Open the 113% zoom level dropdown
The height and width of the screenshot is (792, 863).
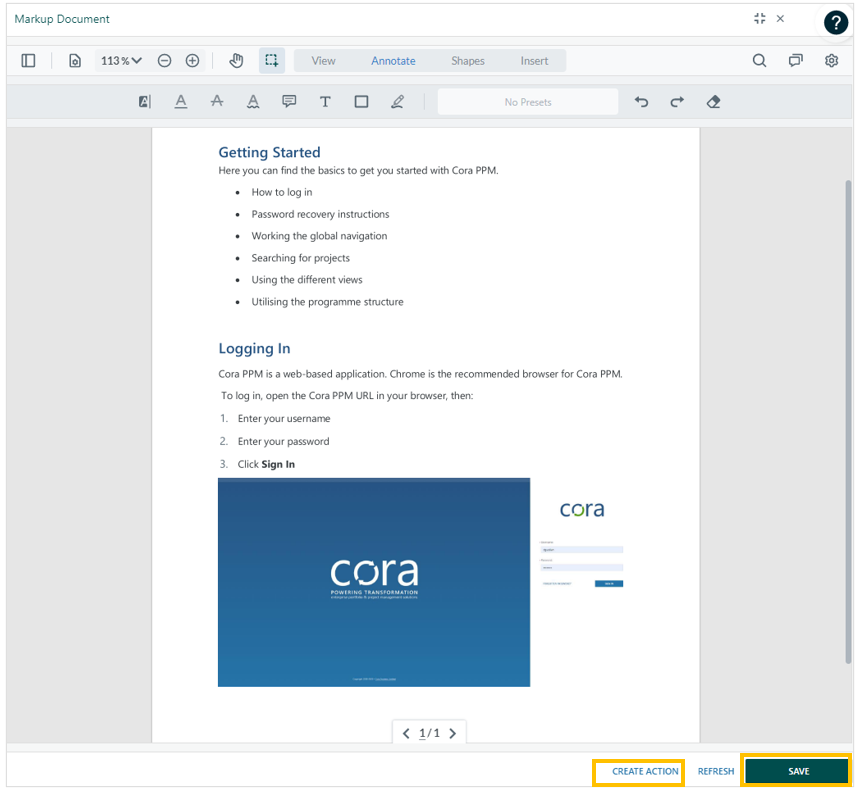click(x=121, y=61)
